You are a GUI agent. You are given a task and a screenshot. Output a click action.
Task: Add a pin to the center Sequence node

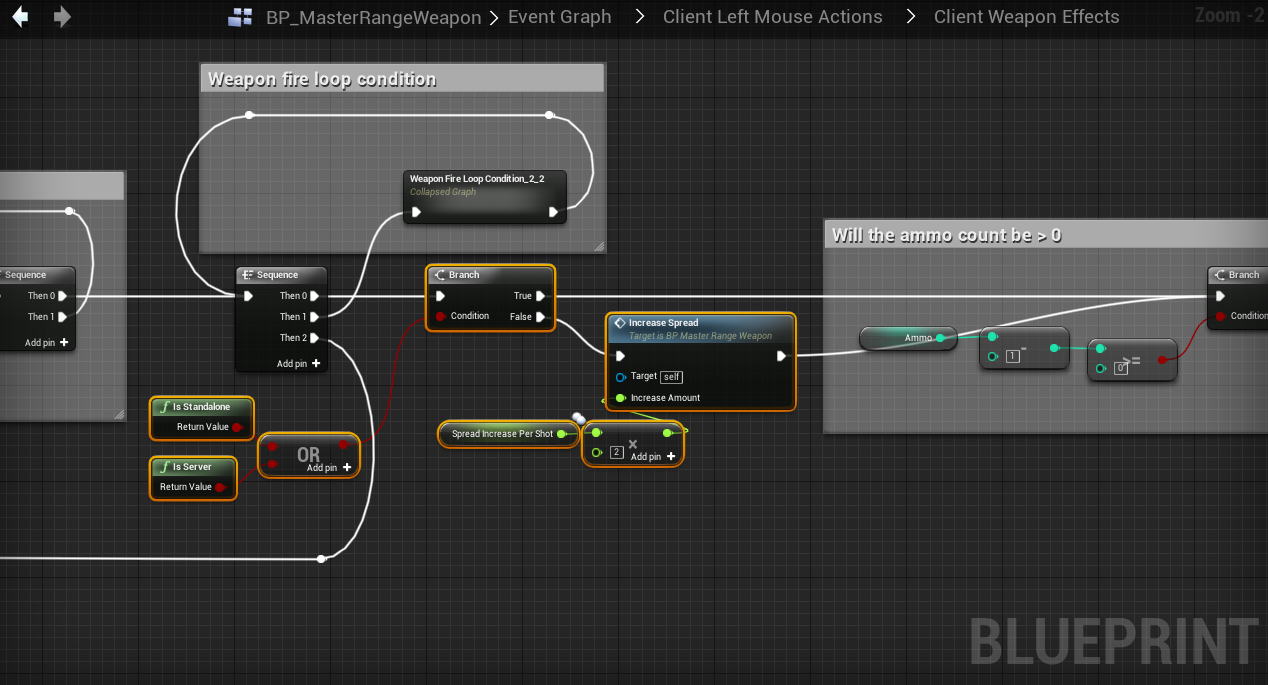point(316,364)
